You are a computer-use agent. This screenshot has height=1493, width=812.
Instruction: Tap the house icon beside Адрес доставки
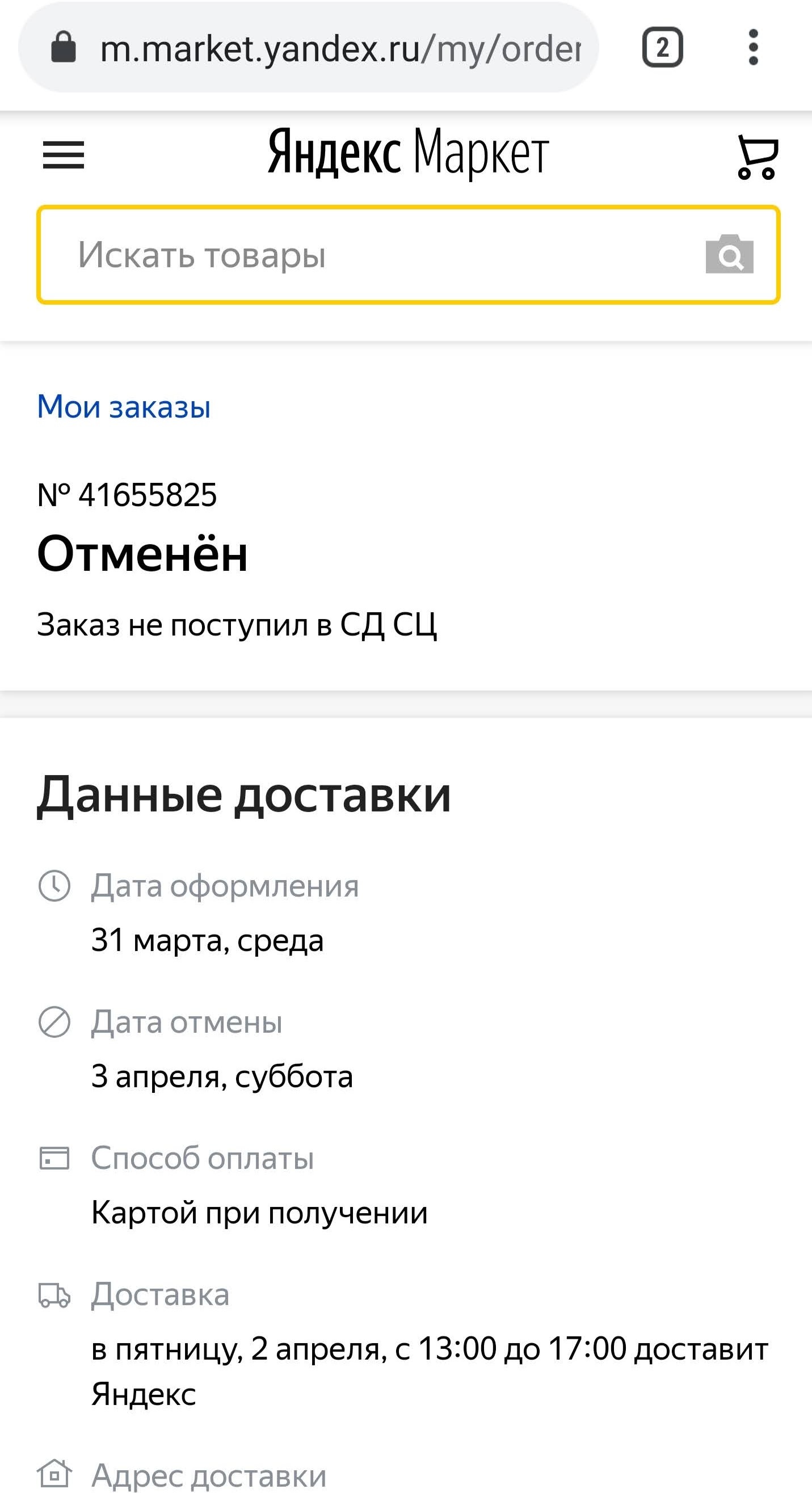54,1473
